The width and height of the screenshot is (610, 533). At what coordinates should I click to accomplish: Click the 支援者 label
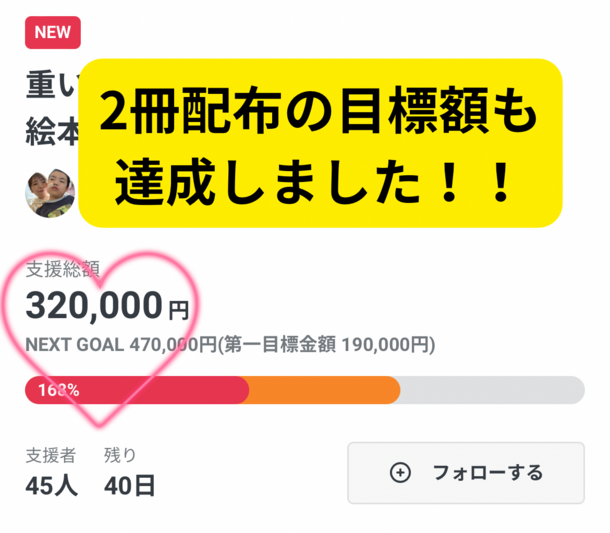point(50,455)
